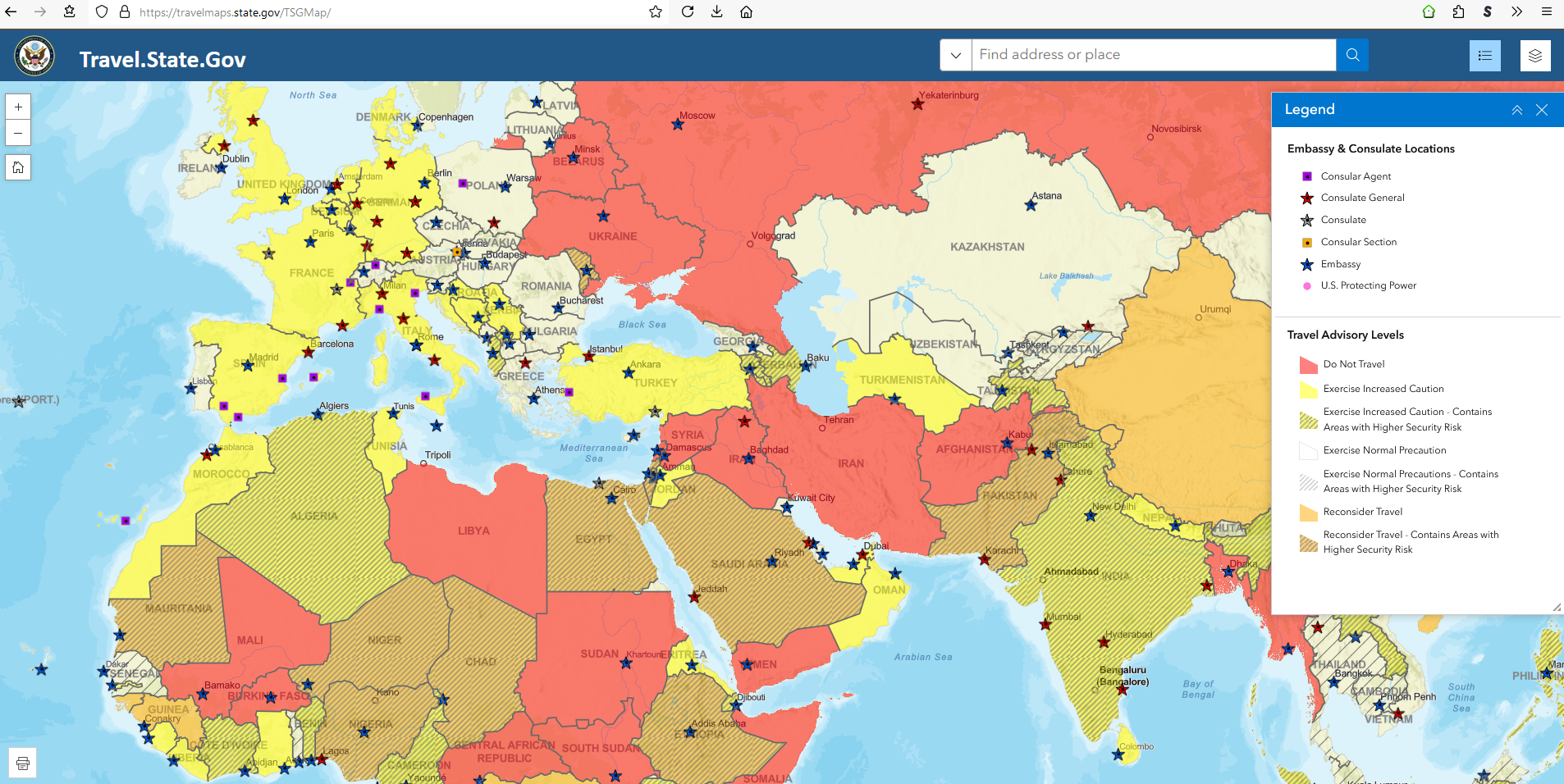Select the Karachi consulate general marker

point(985,559)
